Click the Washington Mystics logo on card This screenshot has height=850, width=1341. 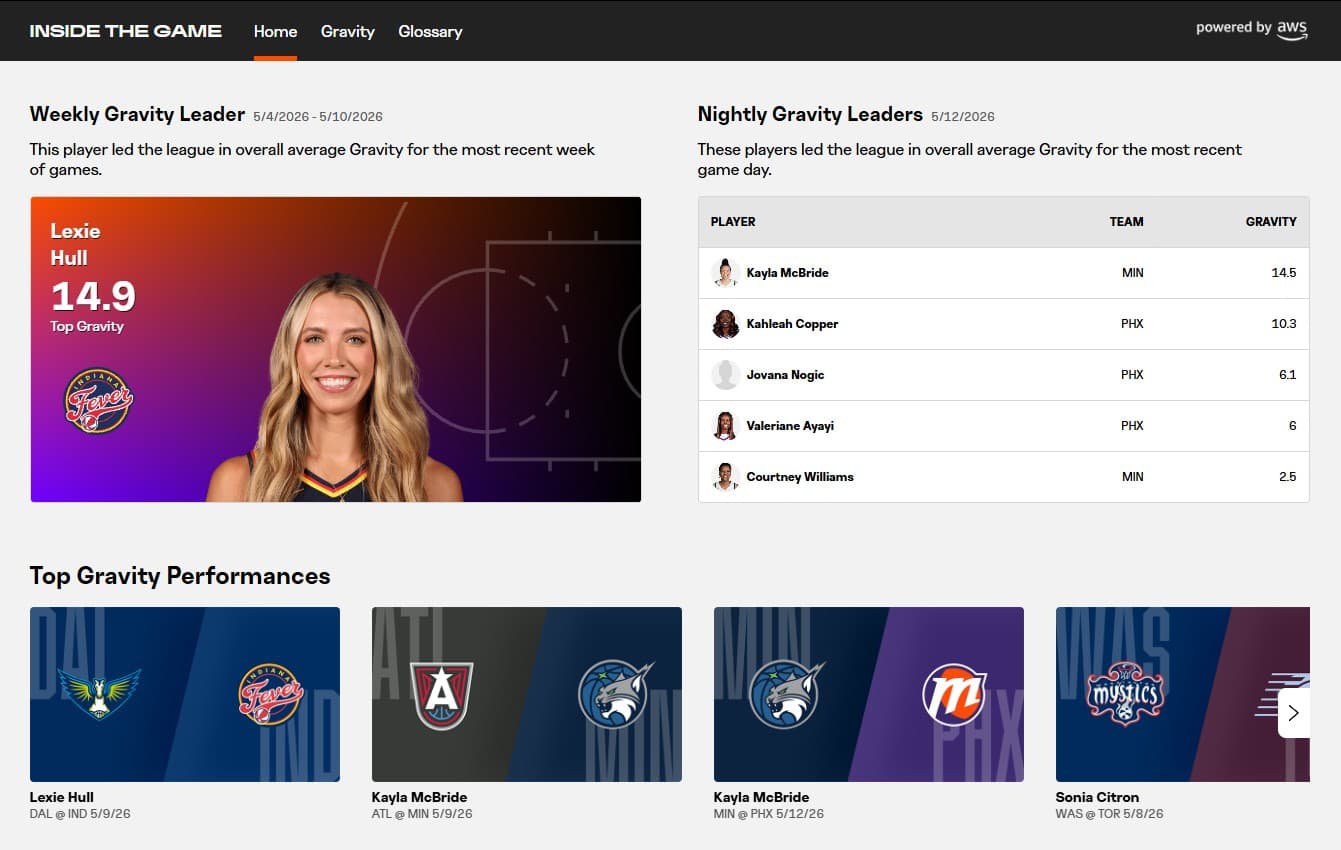click(1125, 694)
